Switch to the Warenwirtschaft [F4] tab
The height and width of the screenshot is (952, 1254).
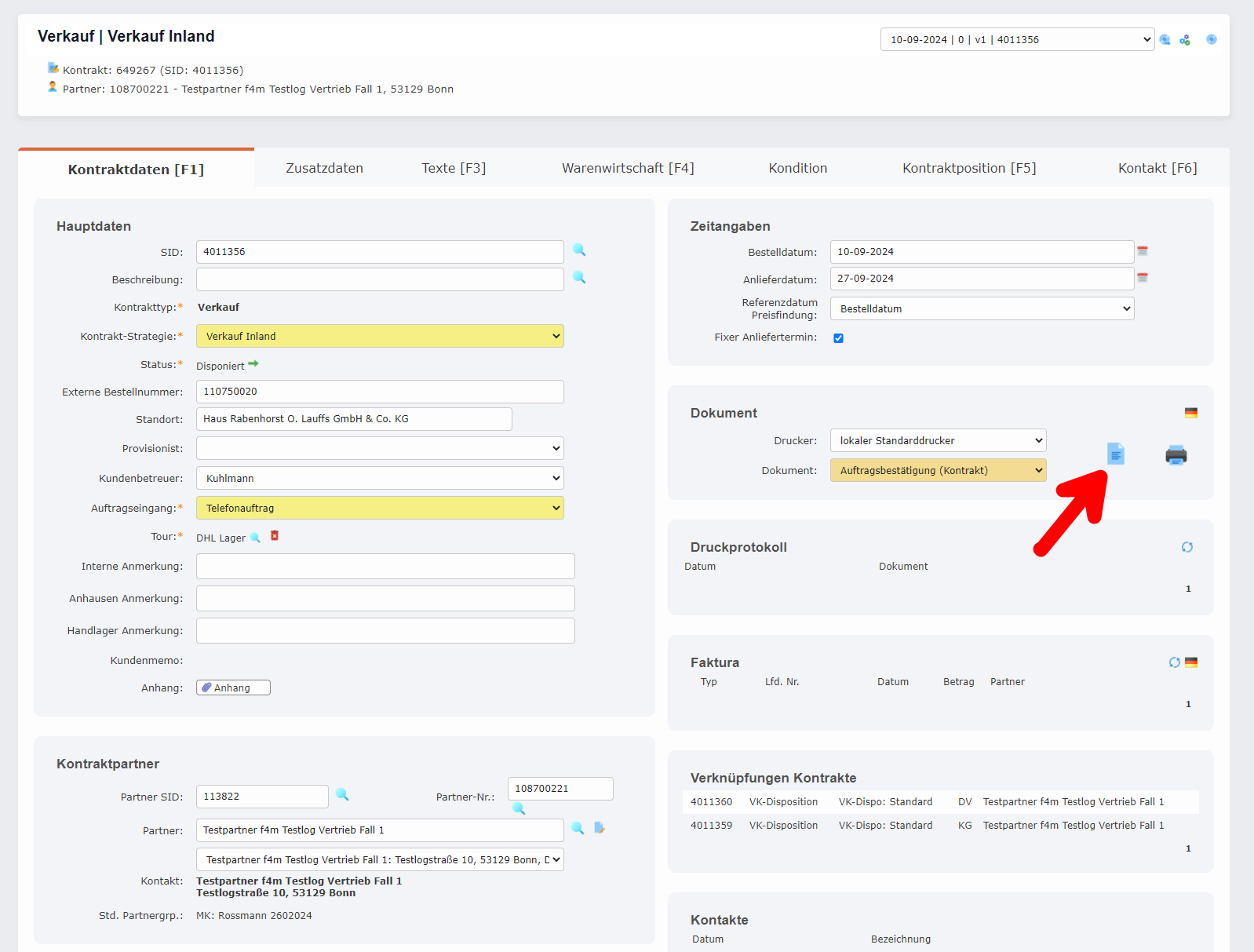[628, 168]
